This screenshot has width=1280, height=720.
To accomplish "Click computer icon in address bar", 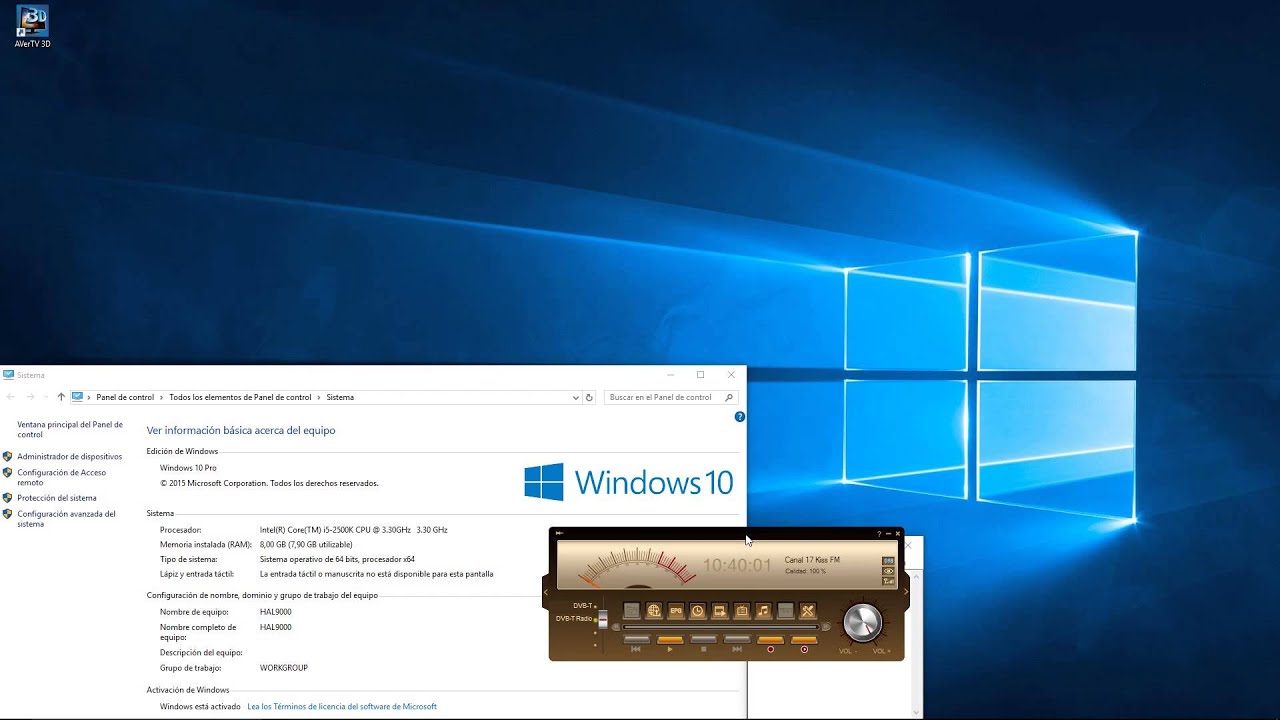I will point(77,397).
